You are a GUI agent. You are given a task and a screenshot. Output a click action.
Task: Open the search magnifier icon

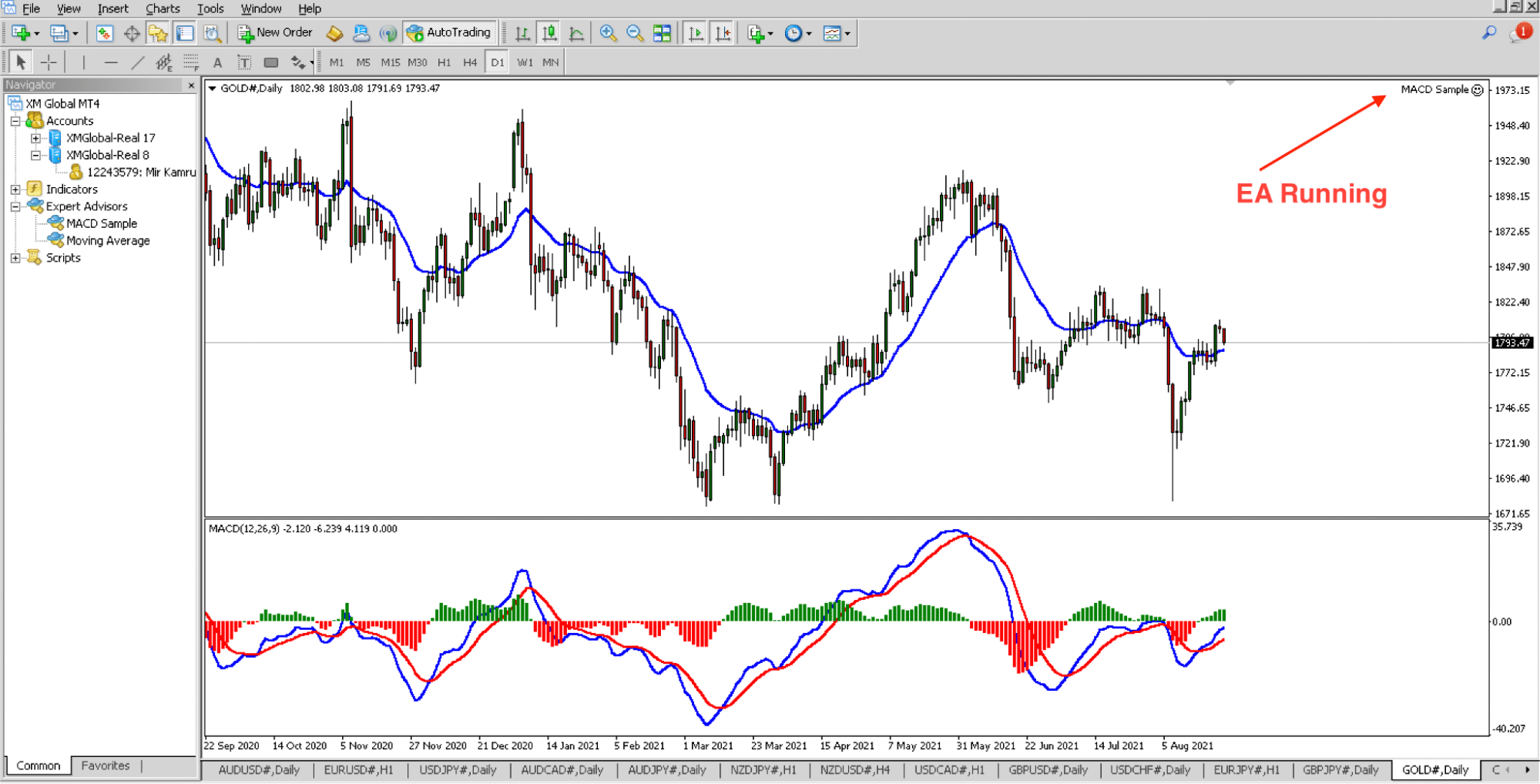coord(1489,33)
